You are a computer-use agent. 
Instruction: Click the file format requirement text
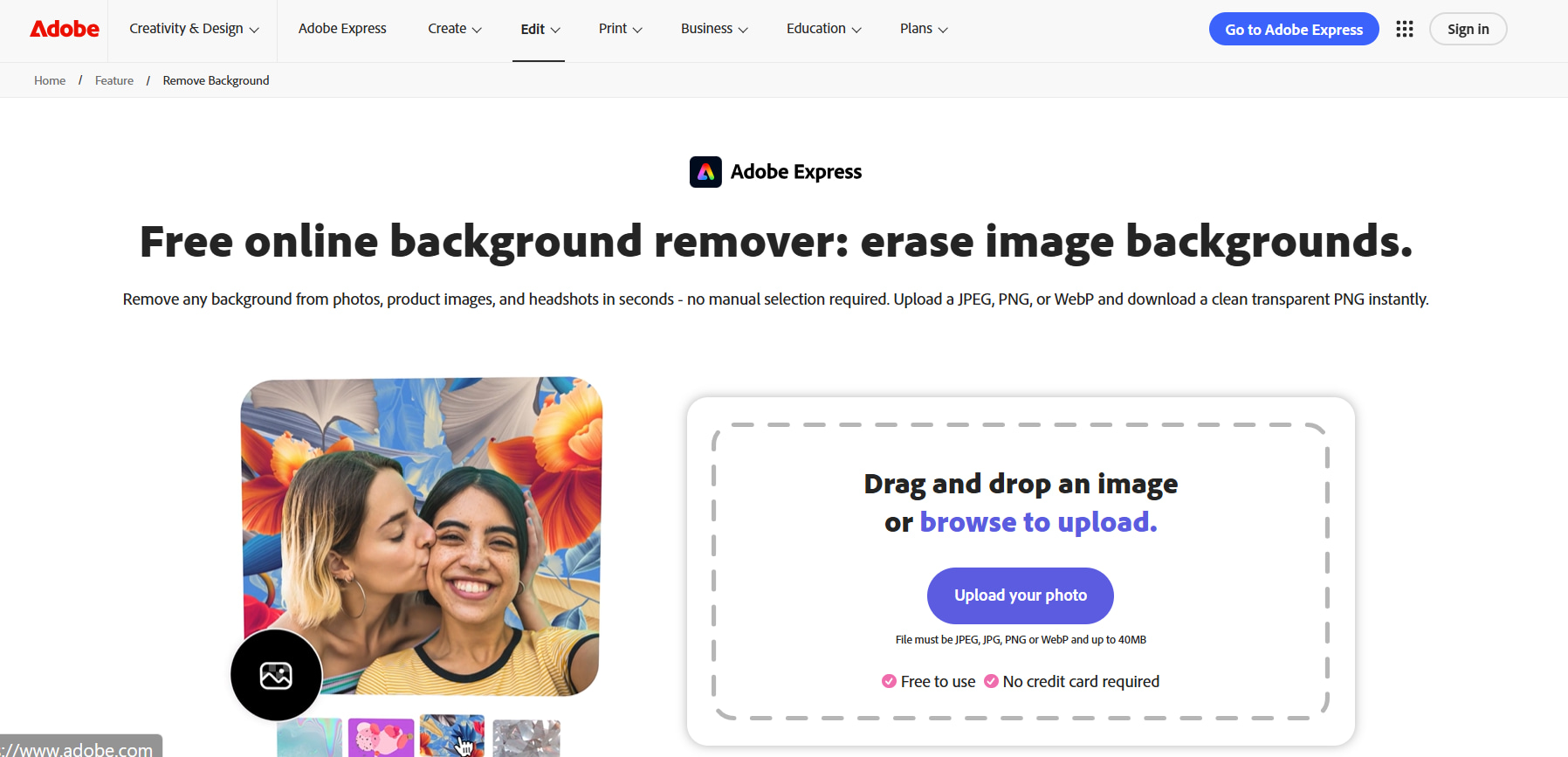pos(1021,640)
